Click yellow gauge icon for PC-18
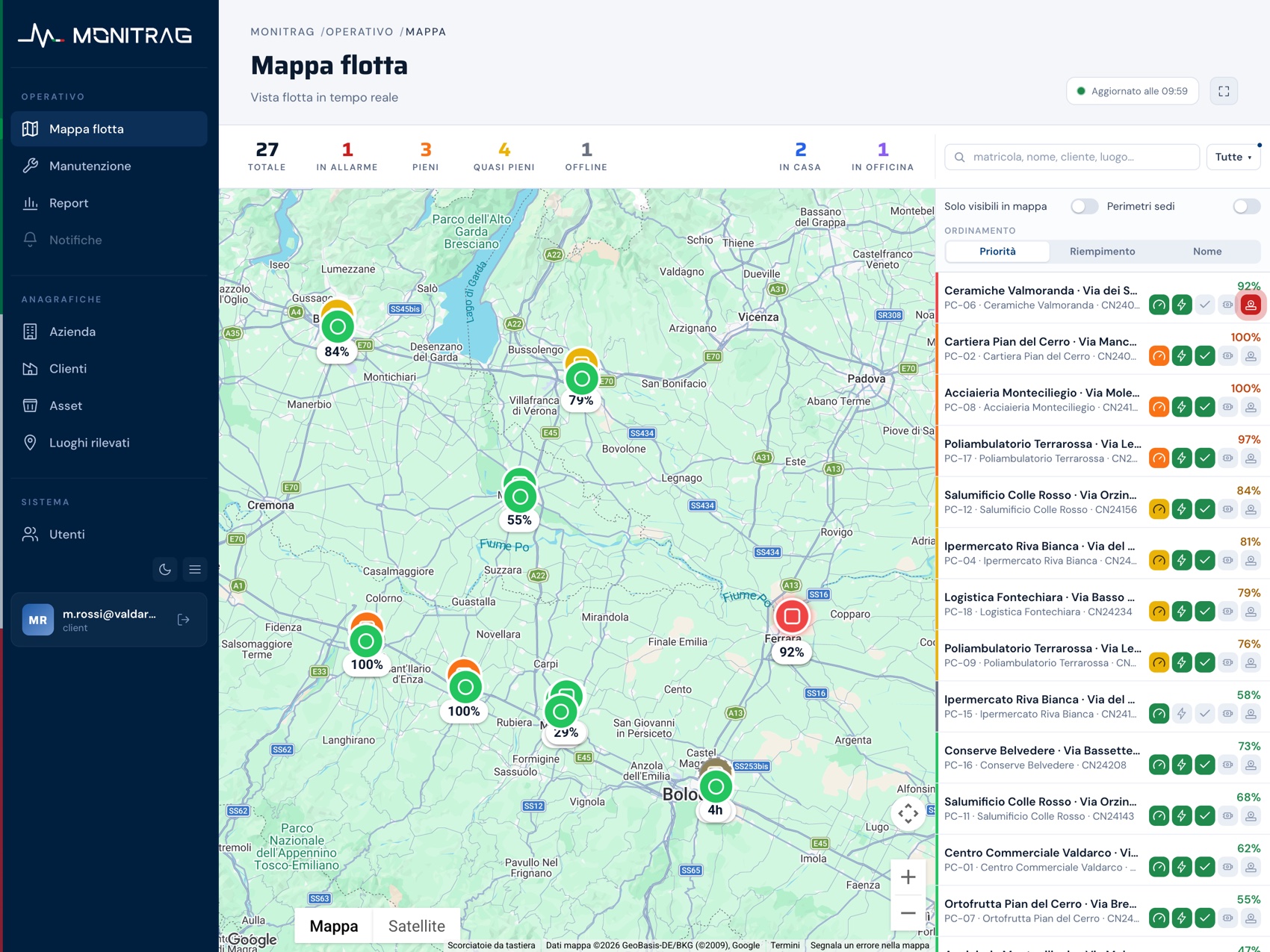 pyautogui.click(x=1159, y=612)
